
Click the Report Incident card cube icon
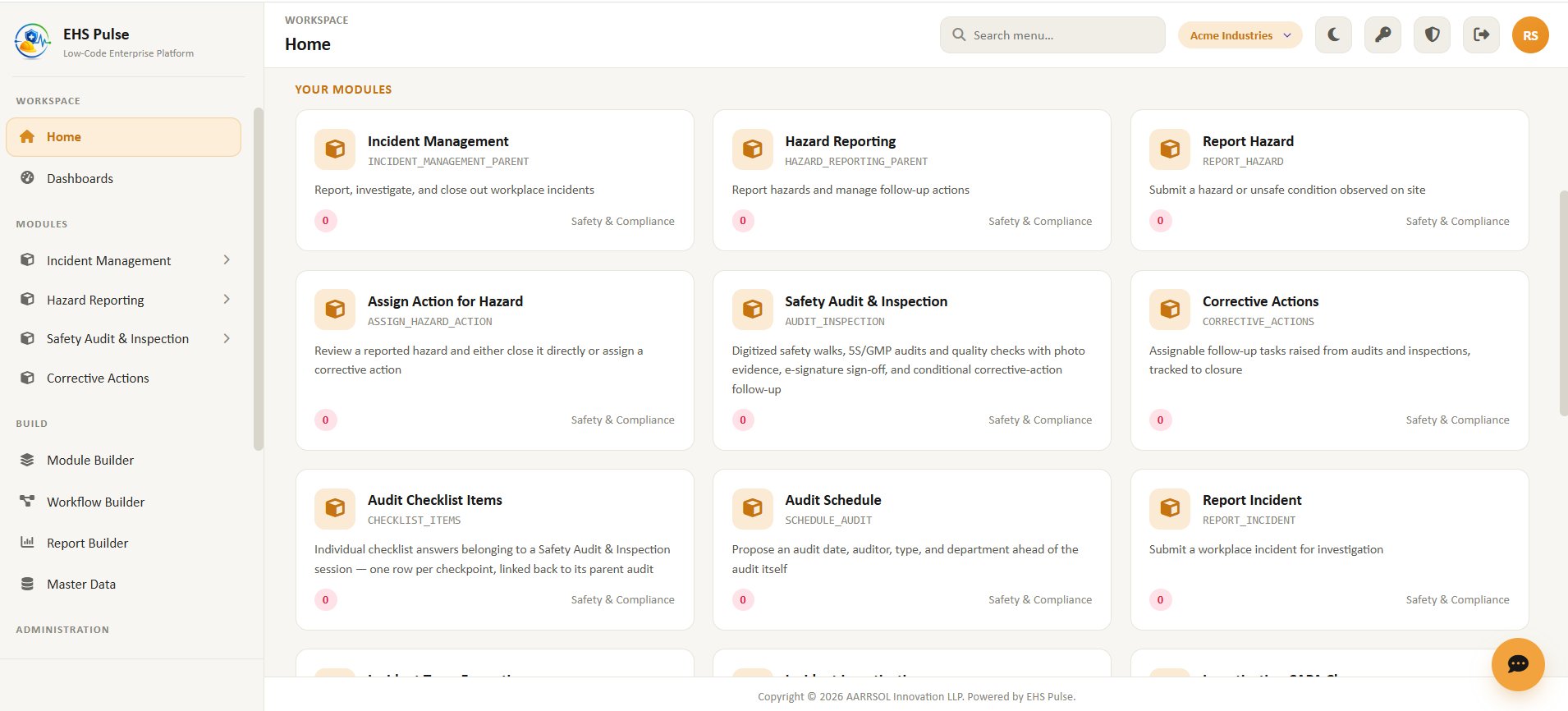click(1170, 508)
